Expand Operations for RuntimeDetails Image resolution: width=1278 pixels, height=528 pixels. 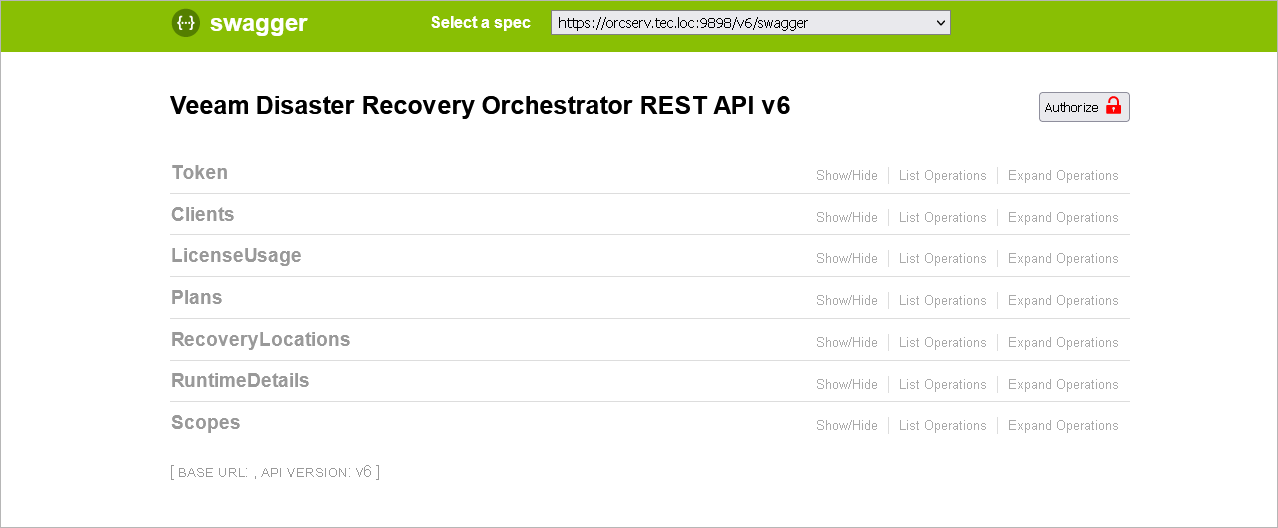pos(1063,385)
